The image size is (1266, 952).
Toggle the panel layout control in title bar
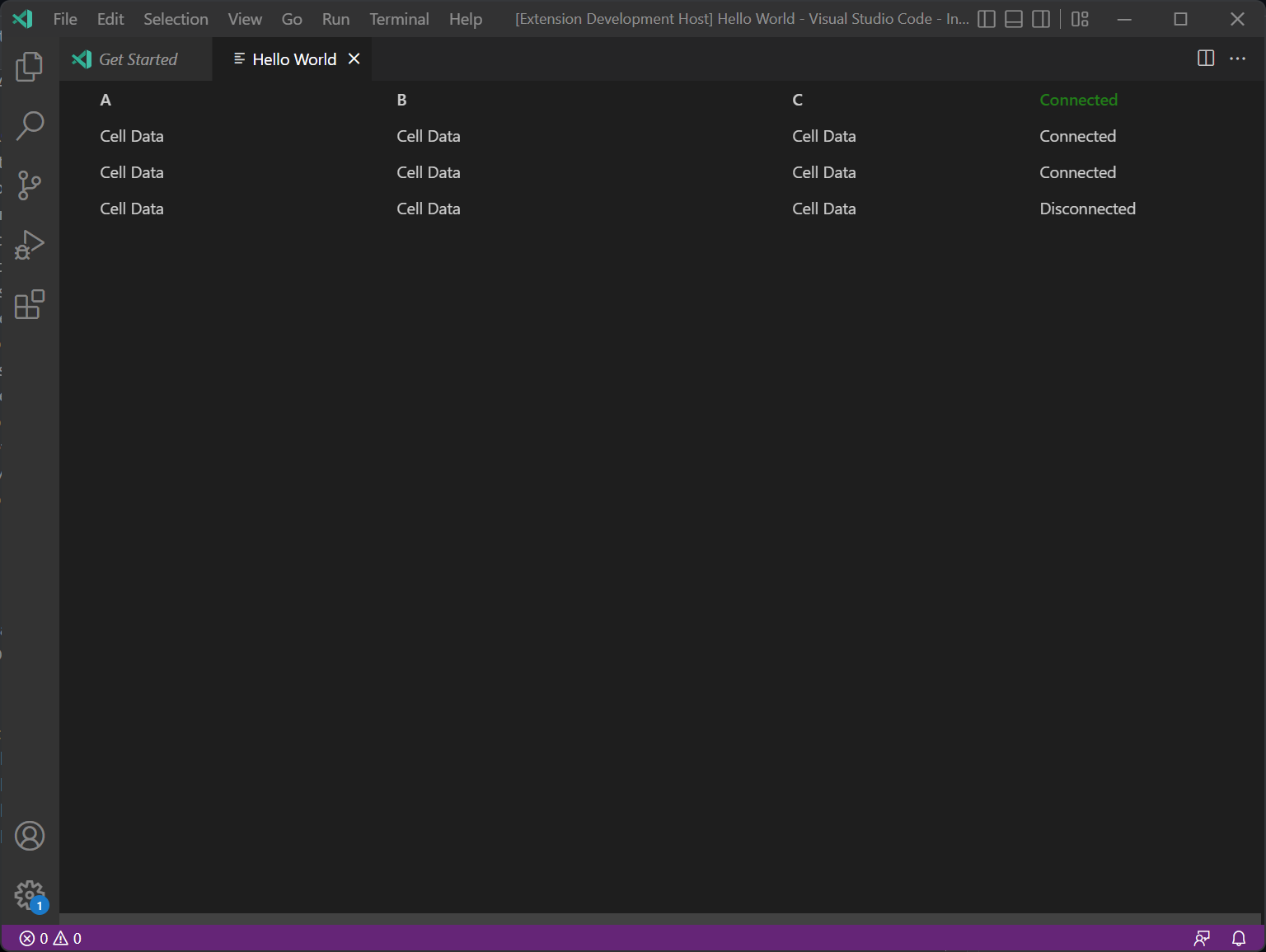click(x=1013, y=18)
